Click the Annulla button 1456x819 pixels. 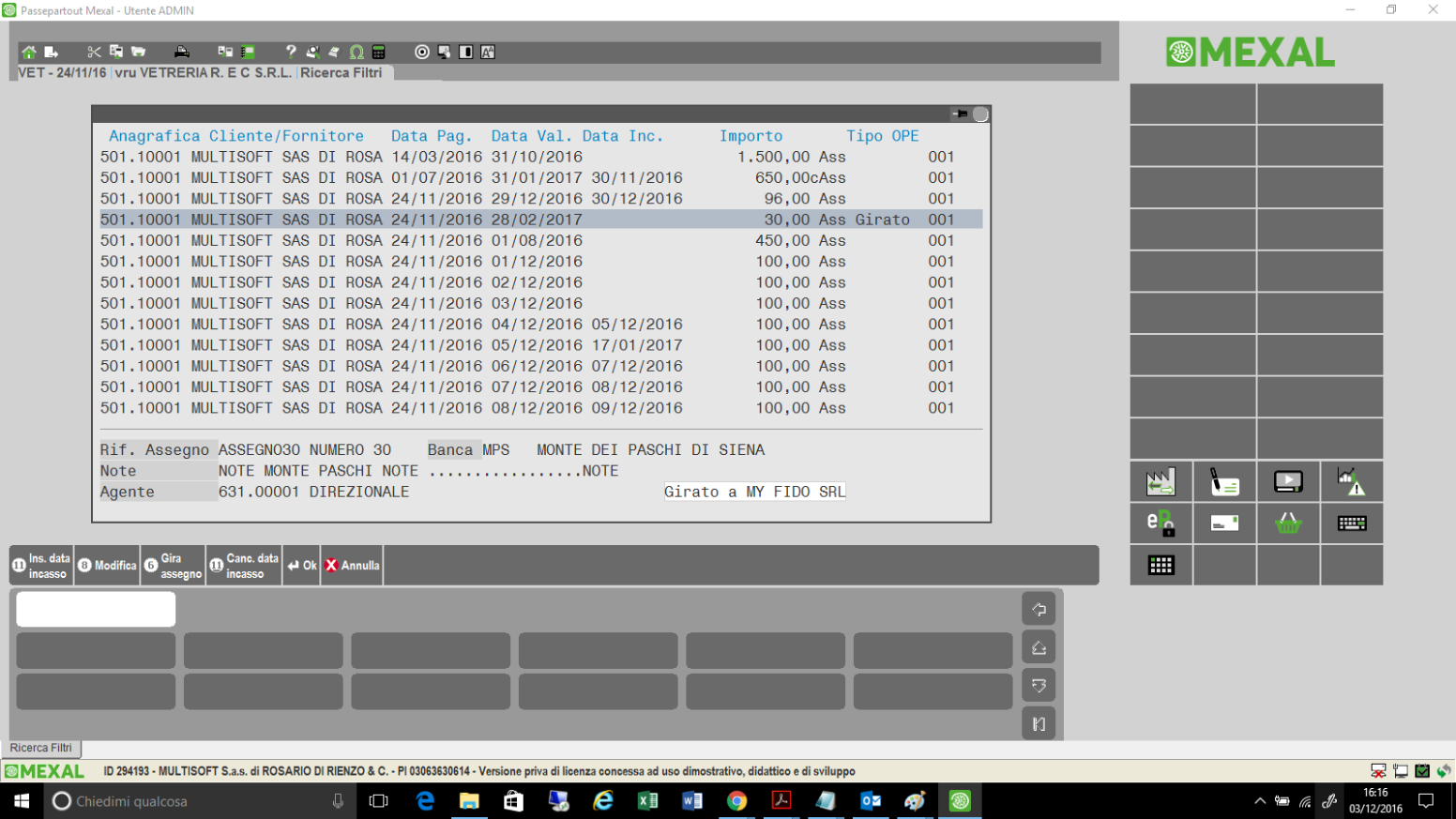tap(352, 566)
